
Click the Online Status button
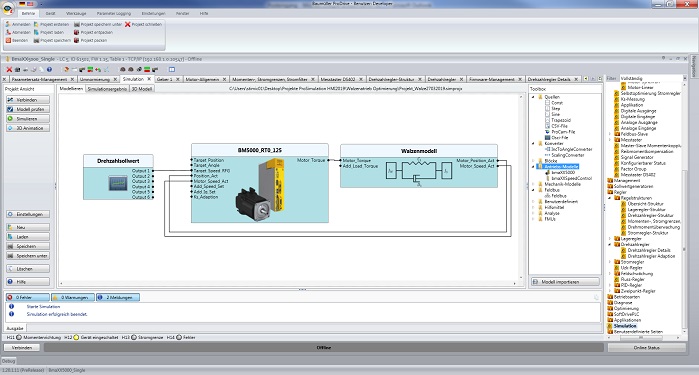646,347
